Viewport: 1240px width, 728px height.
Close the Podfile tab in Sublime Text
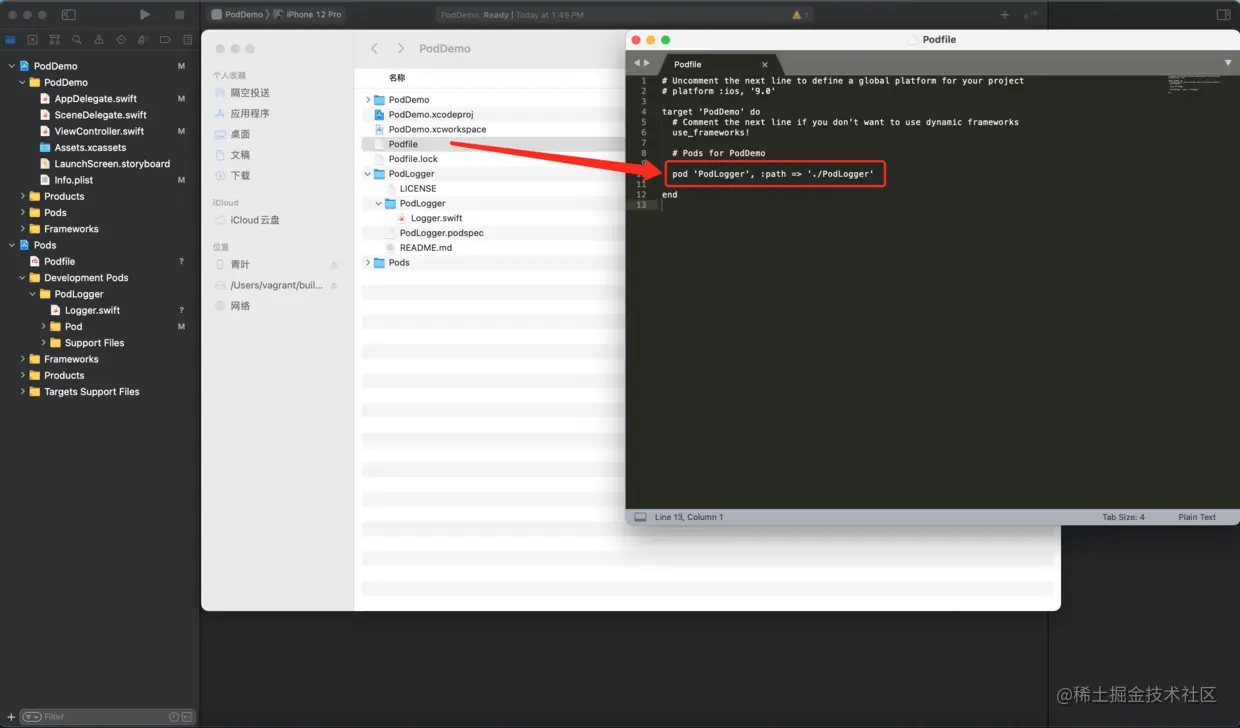pos(765,64)
